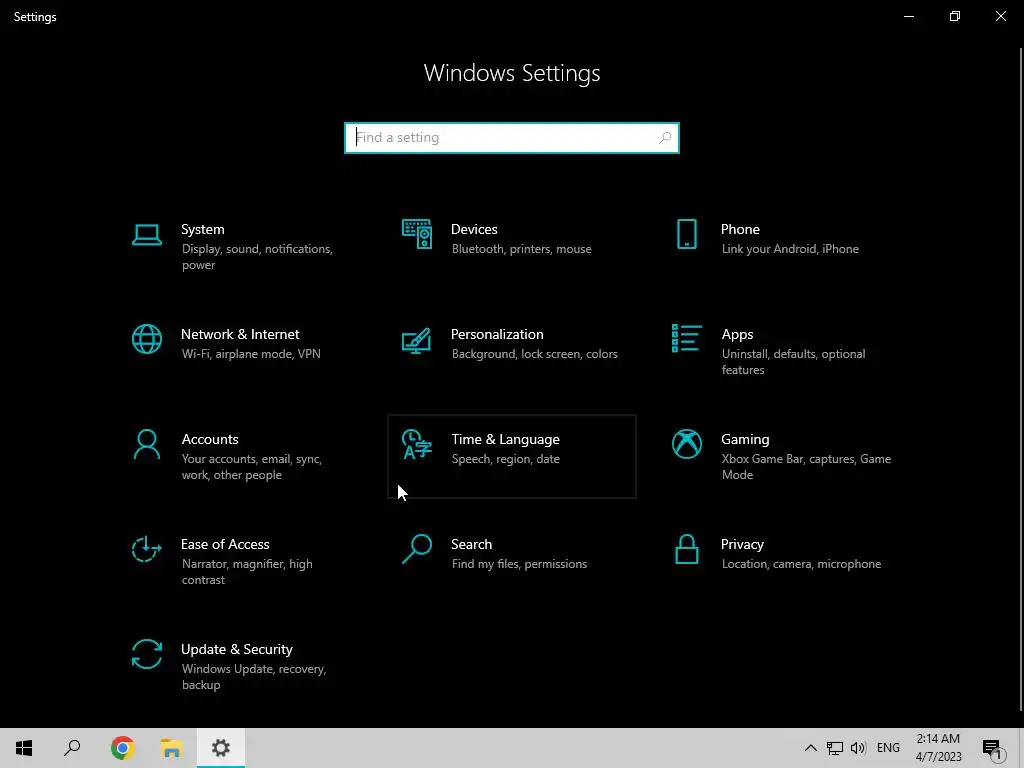The height and width of the screenshot is (768, 1024).
Task: Open network status tray icon
Action: pyautogui.click(x=835, y=748)
